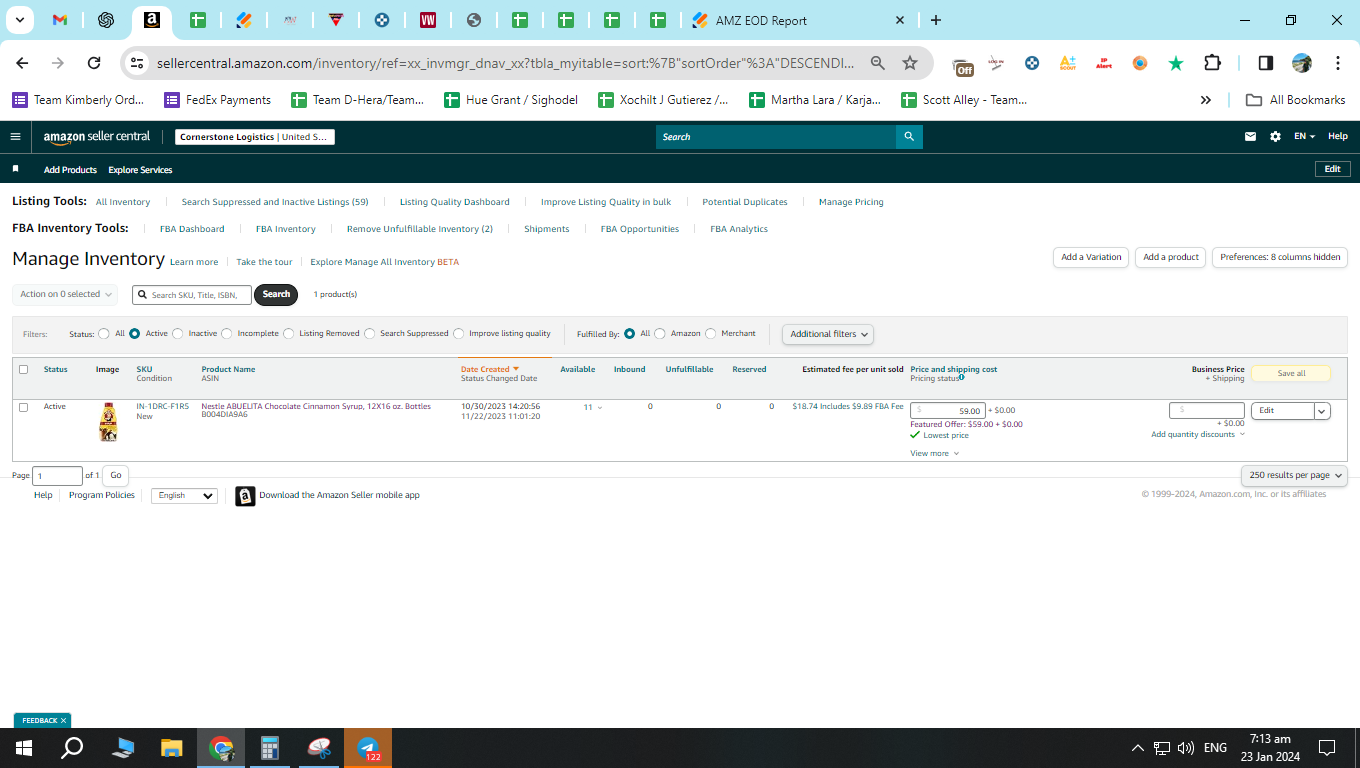The image size is (1360, 768).
Task: Open Manage Pricing
Action: (851, 202)
